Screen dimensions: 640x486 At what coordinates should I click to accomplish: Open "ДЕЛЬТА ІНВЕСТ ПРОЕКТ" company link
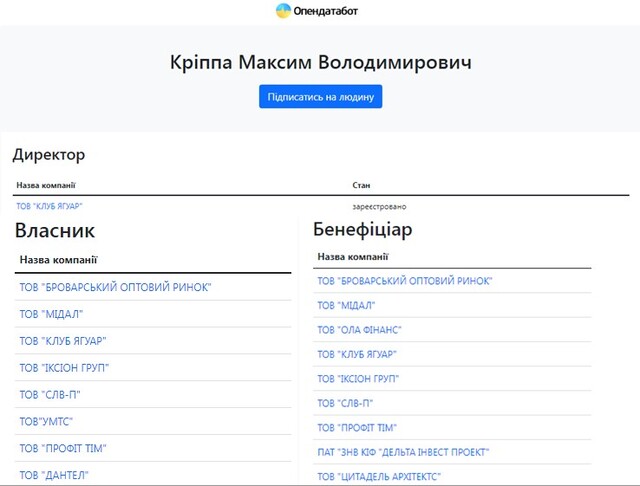pos(403,452)
